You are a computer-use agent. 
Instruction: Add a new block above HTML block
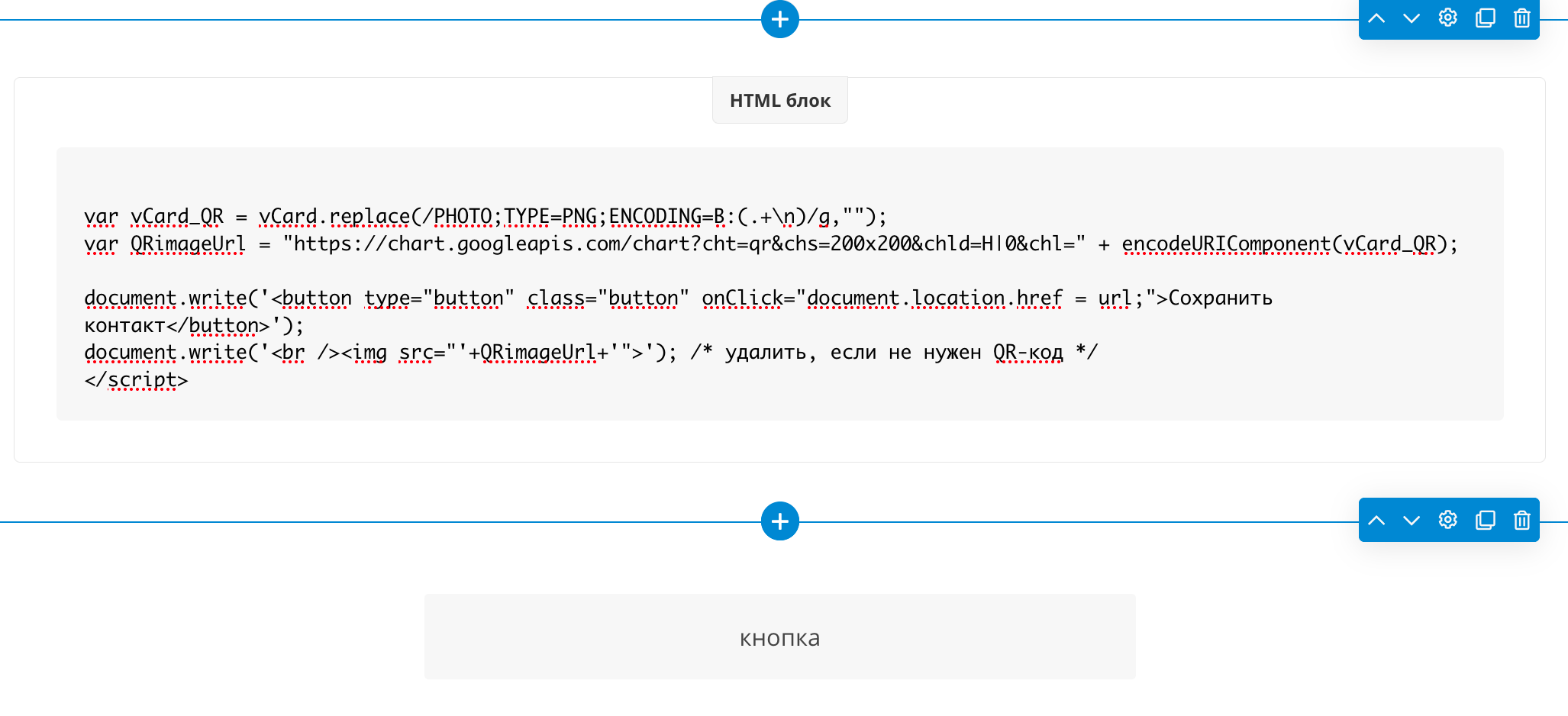coord(779,19)
